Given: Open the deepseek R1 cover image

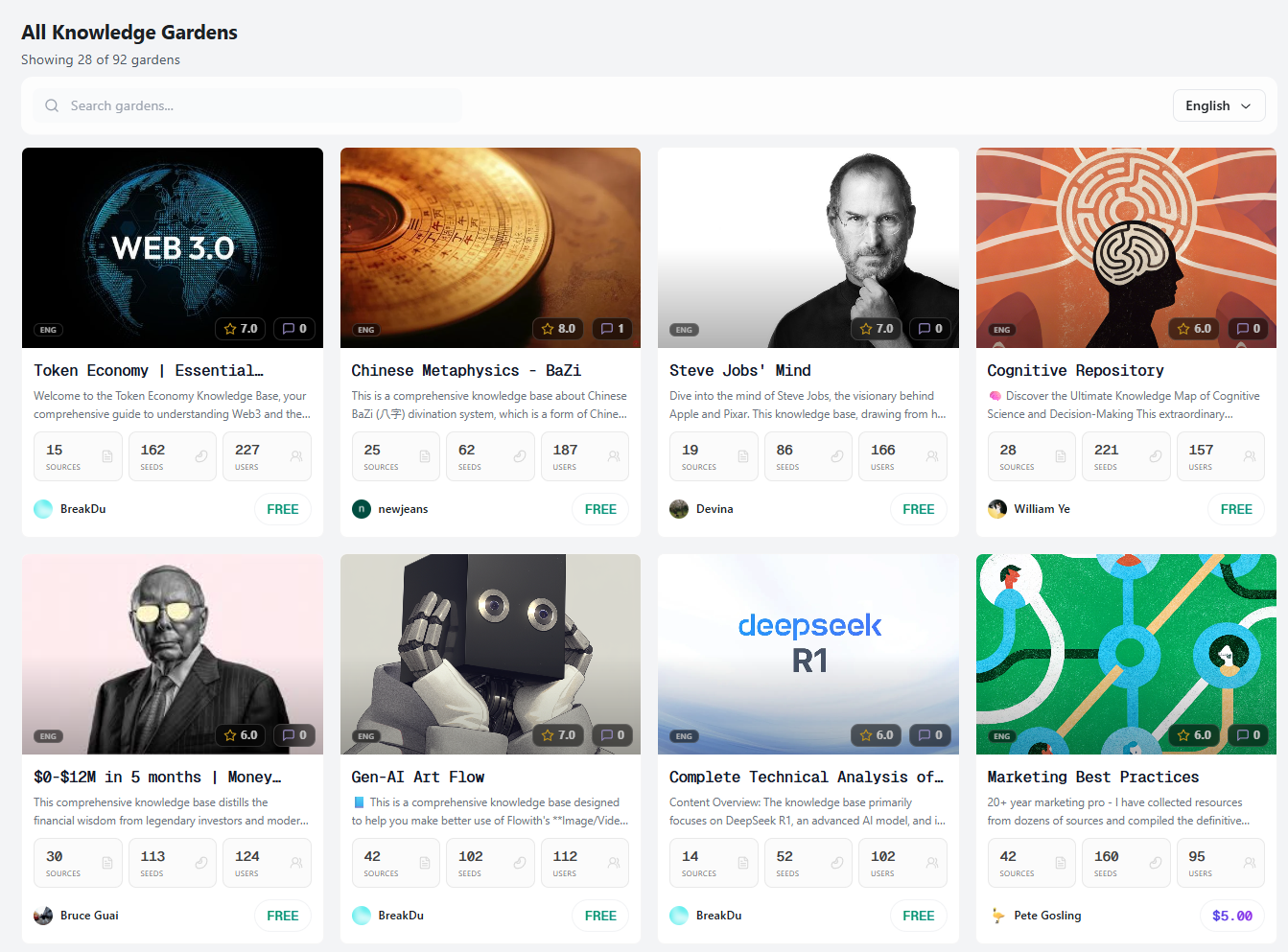Looking at the screenshot, I should (x=808, y=654).
